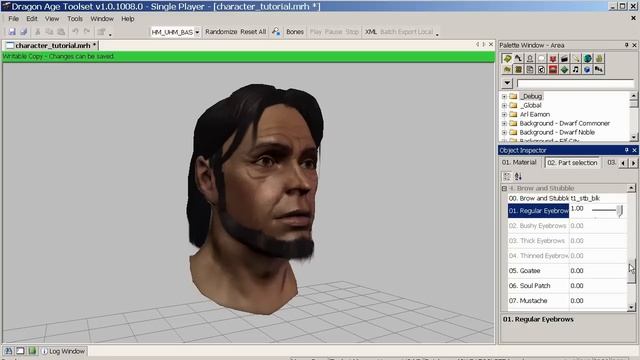Open the File menu
Image resolution: width=640 pixels, height=360 pixels.
point(13,19)
